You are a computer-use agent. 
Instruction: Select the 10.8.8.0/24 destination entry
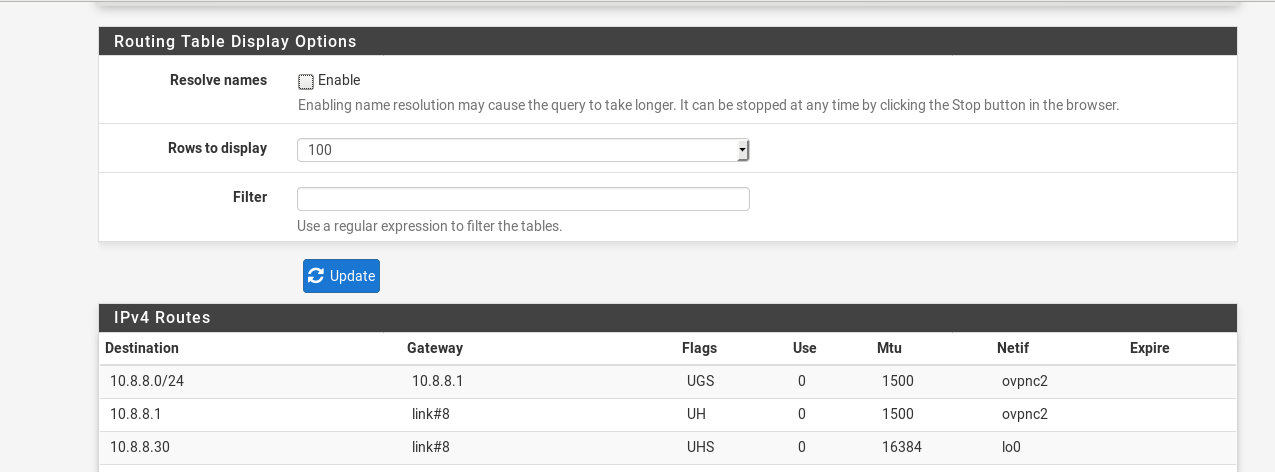145,381
